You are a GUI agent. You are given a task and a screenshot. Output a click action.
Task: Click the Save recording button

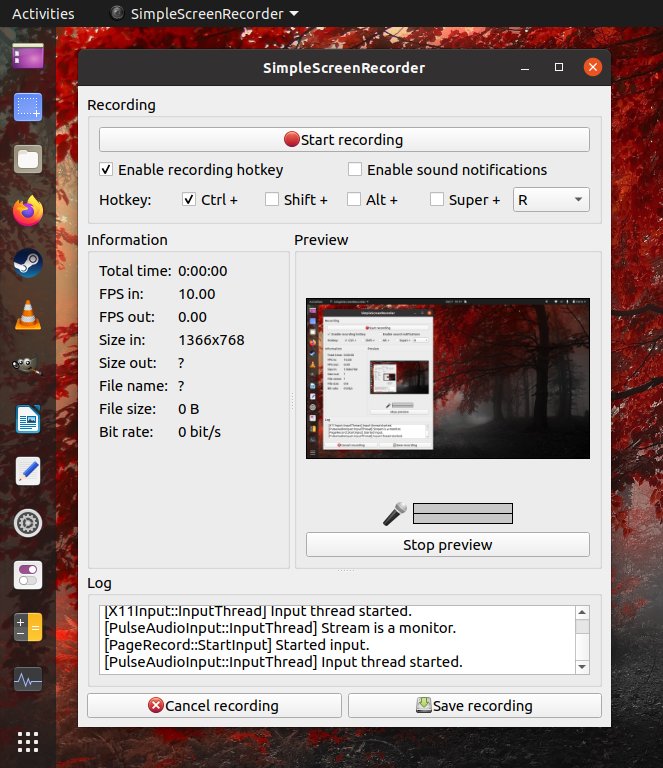474,705
